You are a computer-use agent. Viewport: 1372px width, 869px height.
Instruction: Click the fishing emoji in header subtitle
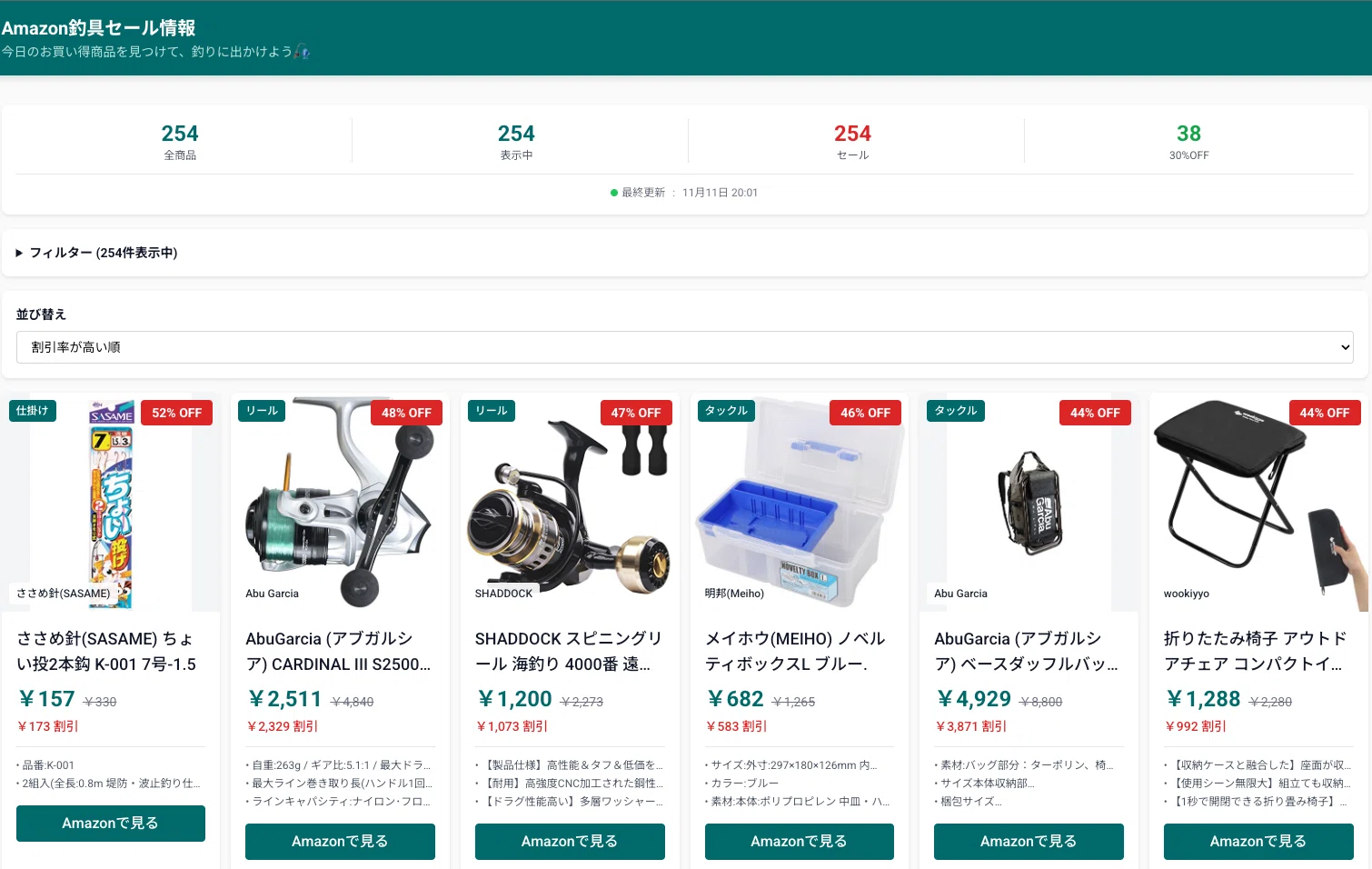point(303,52)
